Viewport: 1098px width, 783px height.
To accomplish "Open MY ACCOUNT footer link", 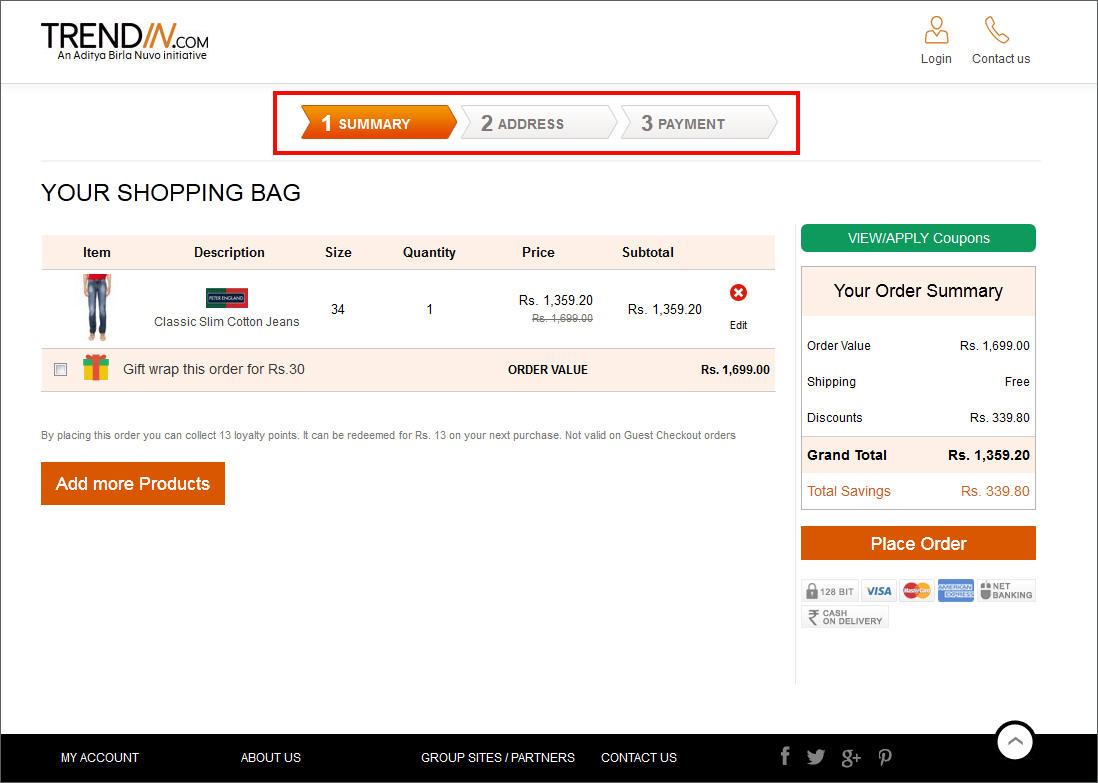I will tap(100, 757).
